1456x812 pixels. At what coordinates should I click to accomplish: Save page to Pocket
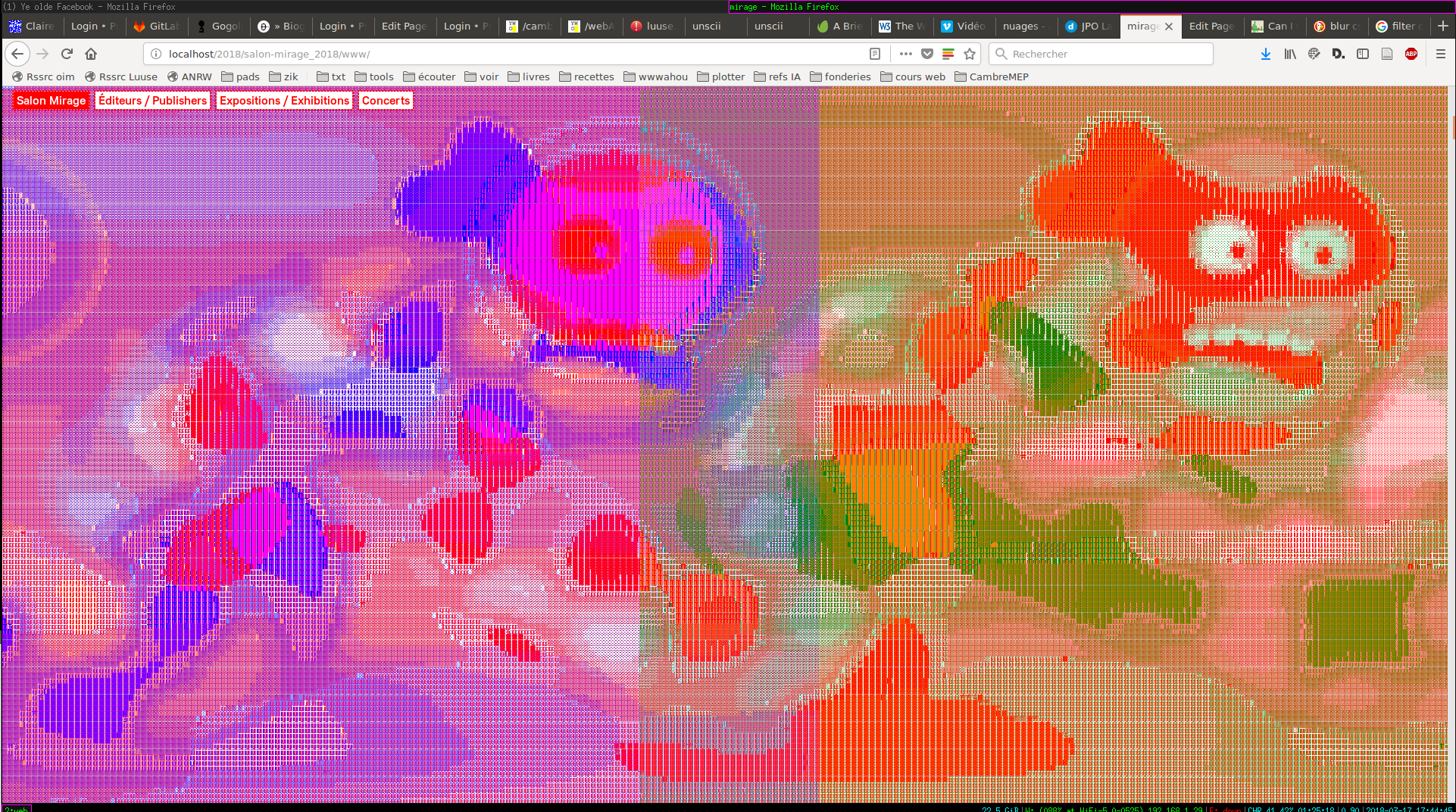coord(927,54)
